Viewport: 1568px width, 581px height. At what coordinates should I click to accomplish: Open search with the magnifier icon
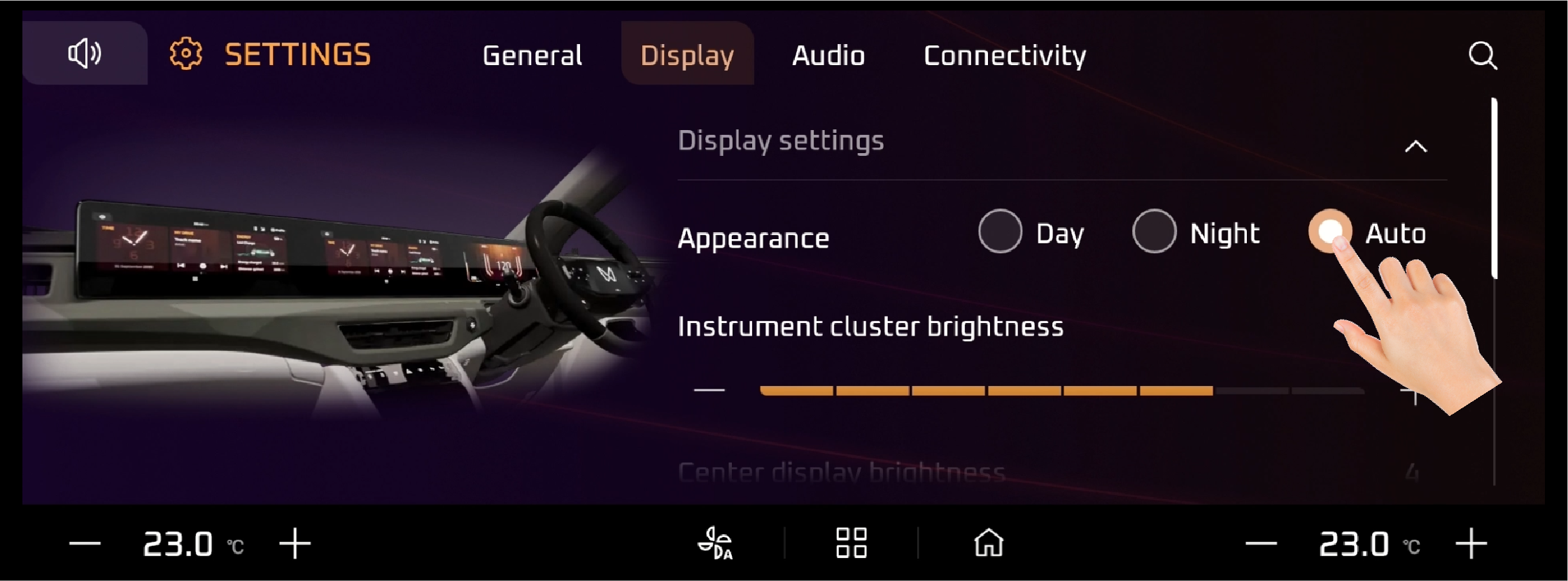(x=1483, y=55)
